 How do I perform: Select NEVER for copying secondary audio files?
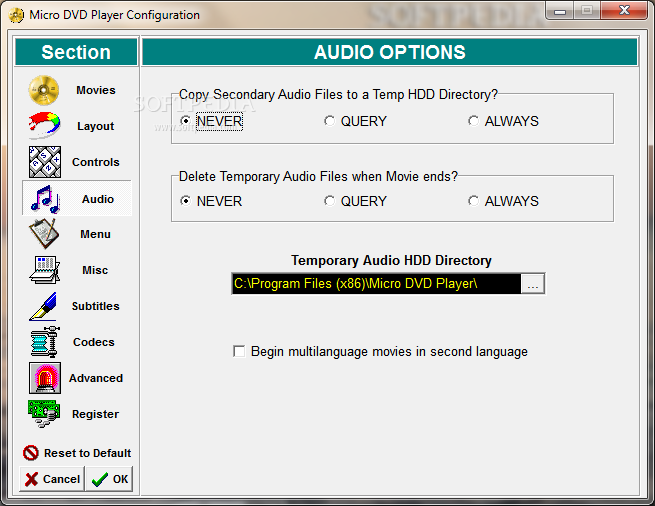186,121
